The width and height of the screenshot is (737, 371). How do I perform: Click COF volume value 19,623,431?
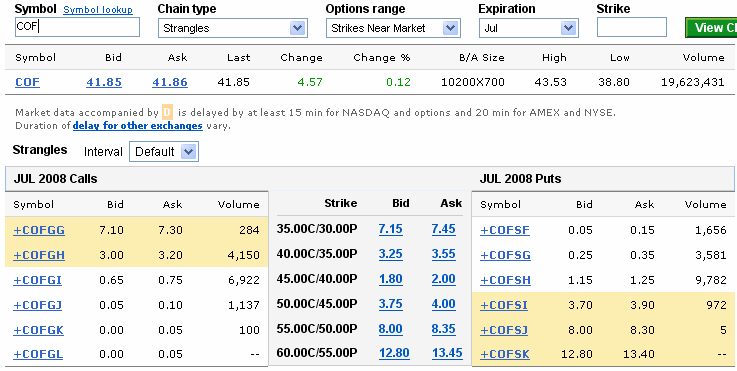693,82
